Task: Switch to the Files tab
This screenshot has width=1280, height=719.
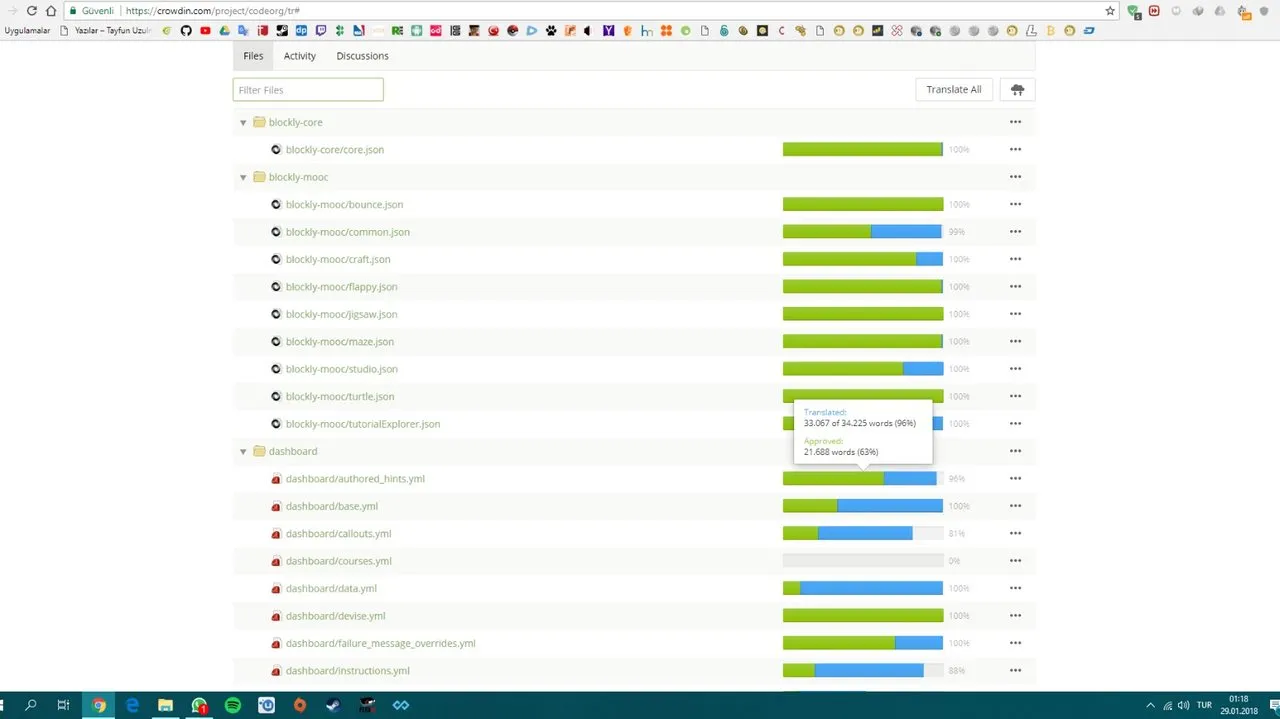Action: pos(253,56)
